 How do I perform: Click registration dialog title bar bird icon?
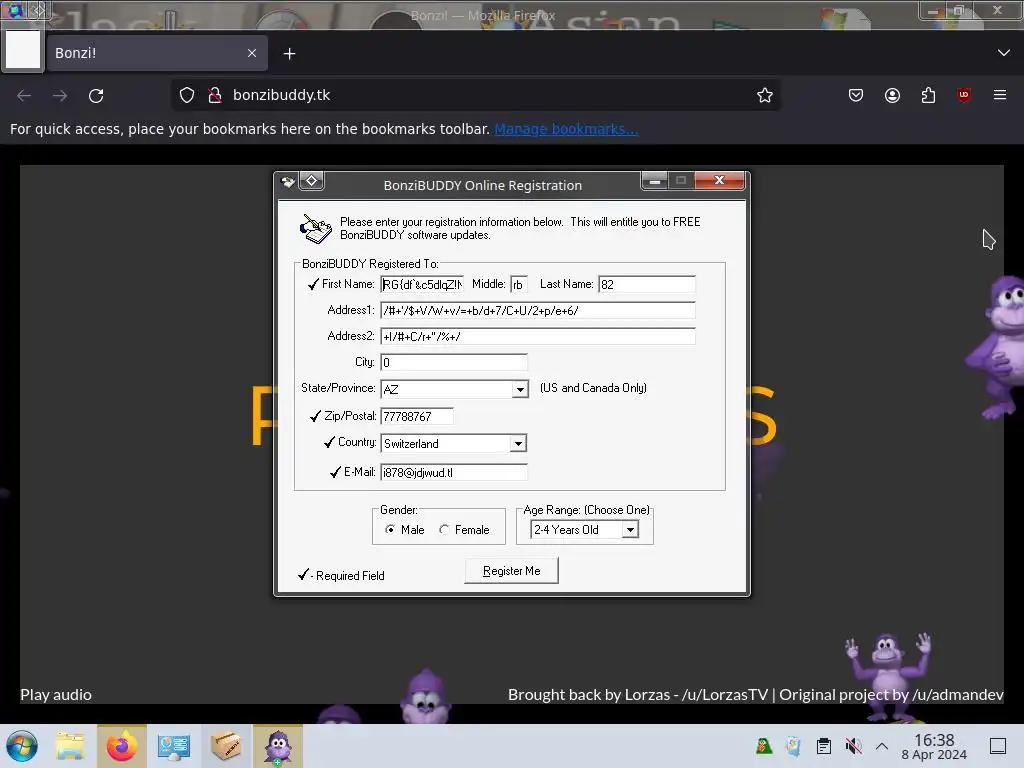288,182
